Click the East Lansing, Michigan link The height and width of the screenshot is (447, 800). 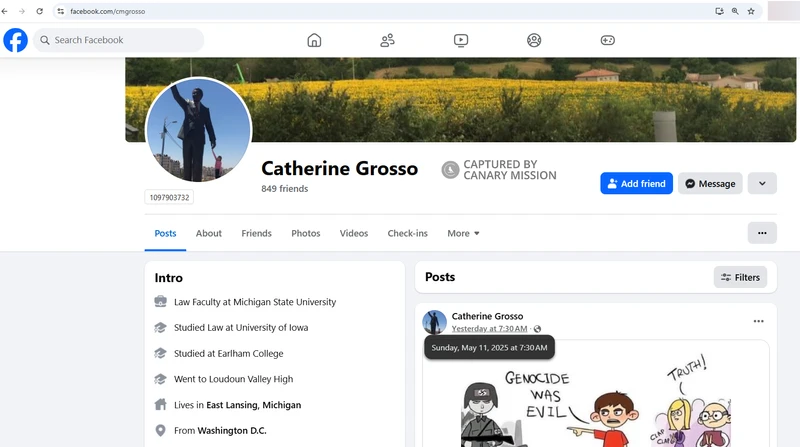pos(254,405)
